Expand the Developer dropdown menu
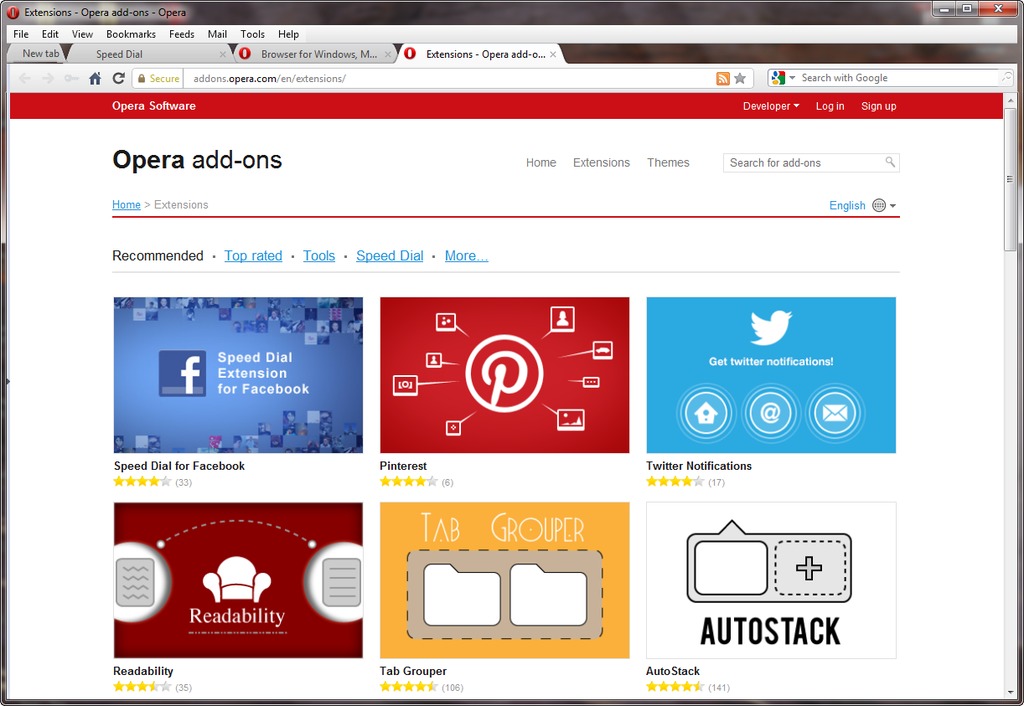Image resolution: width=1024 pixels, height=706 pixels. (771, 106)
